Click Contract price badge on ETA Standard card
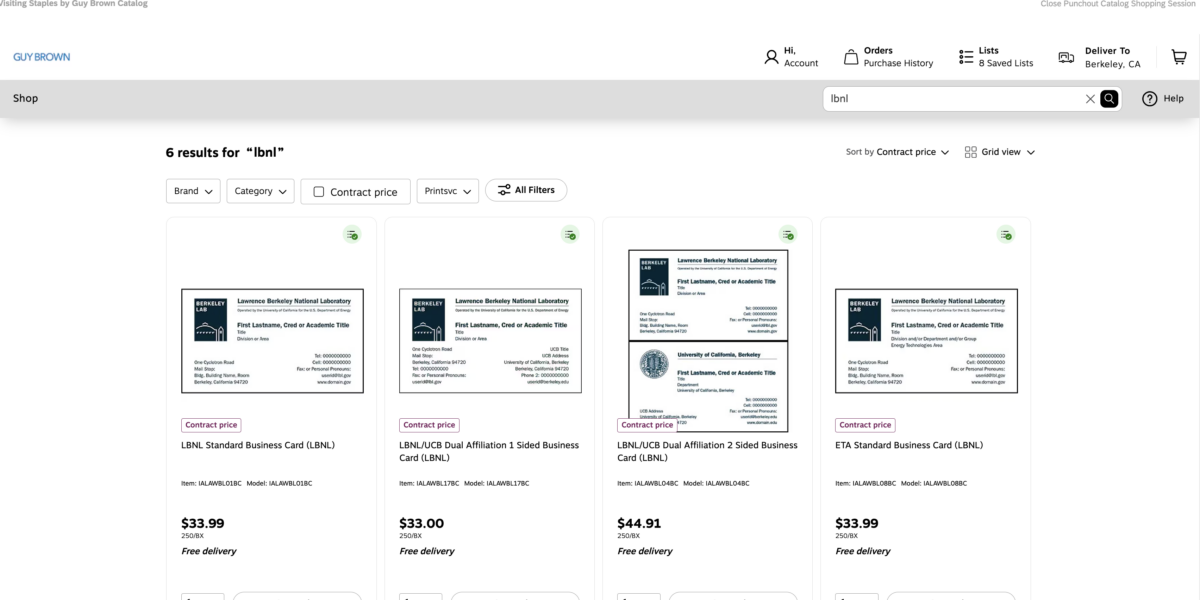1200x600 pixels. click(865, 425)
